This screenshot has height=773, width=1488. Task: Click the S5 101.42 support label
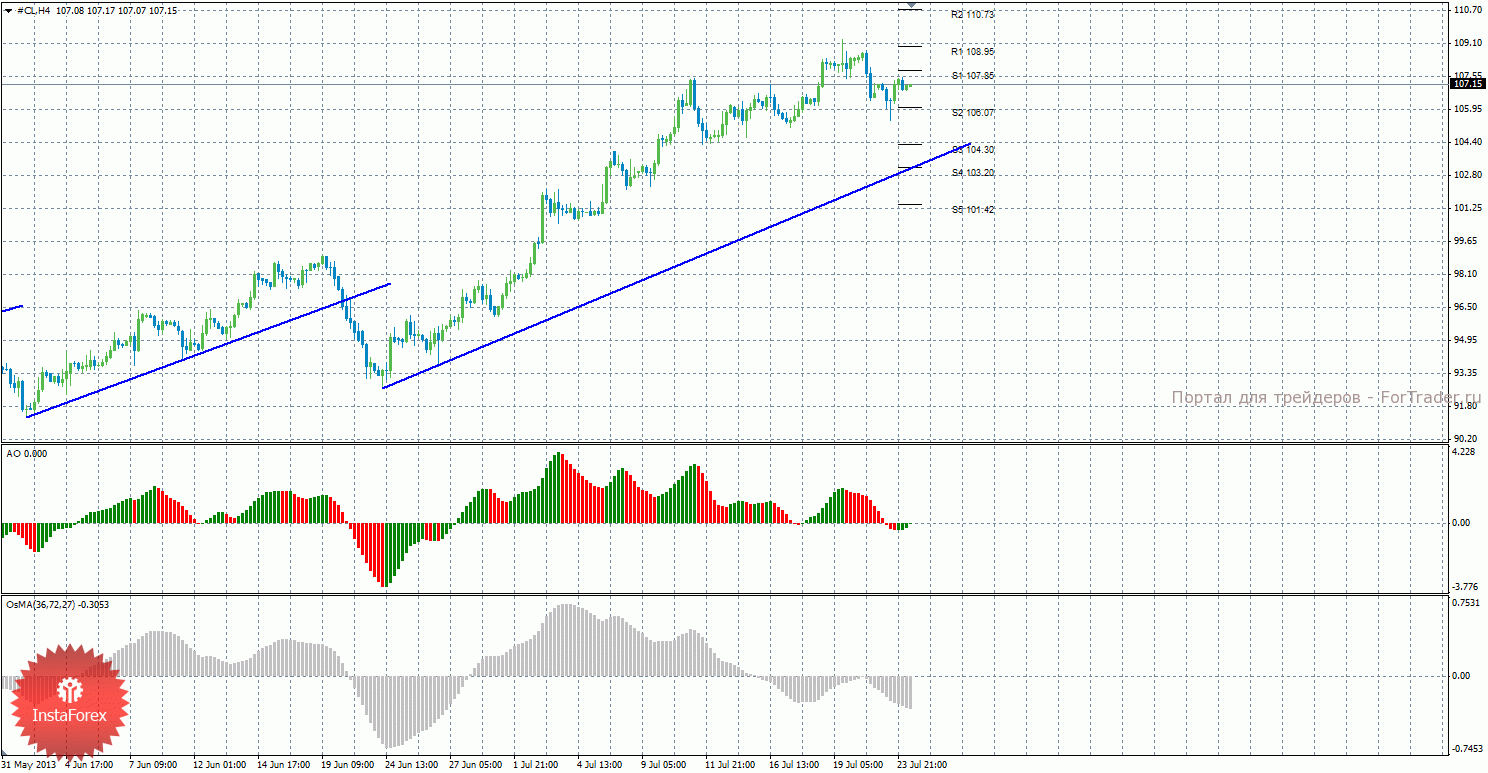tap(973, 210)
